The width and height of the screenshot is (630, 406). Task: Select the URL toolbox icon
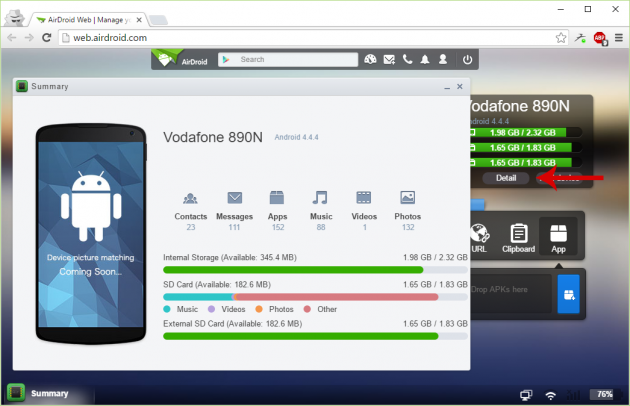coord(479,238)
